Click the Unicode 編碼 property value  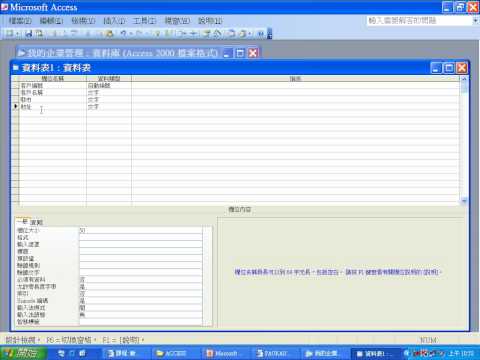click(x=140, y=300)
